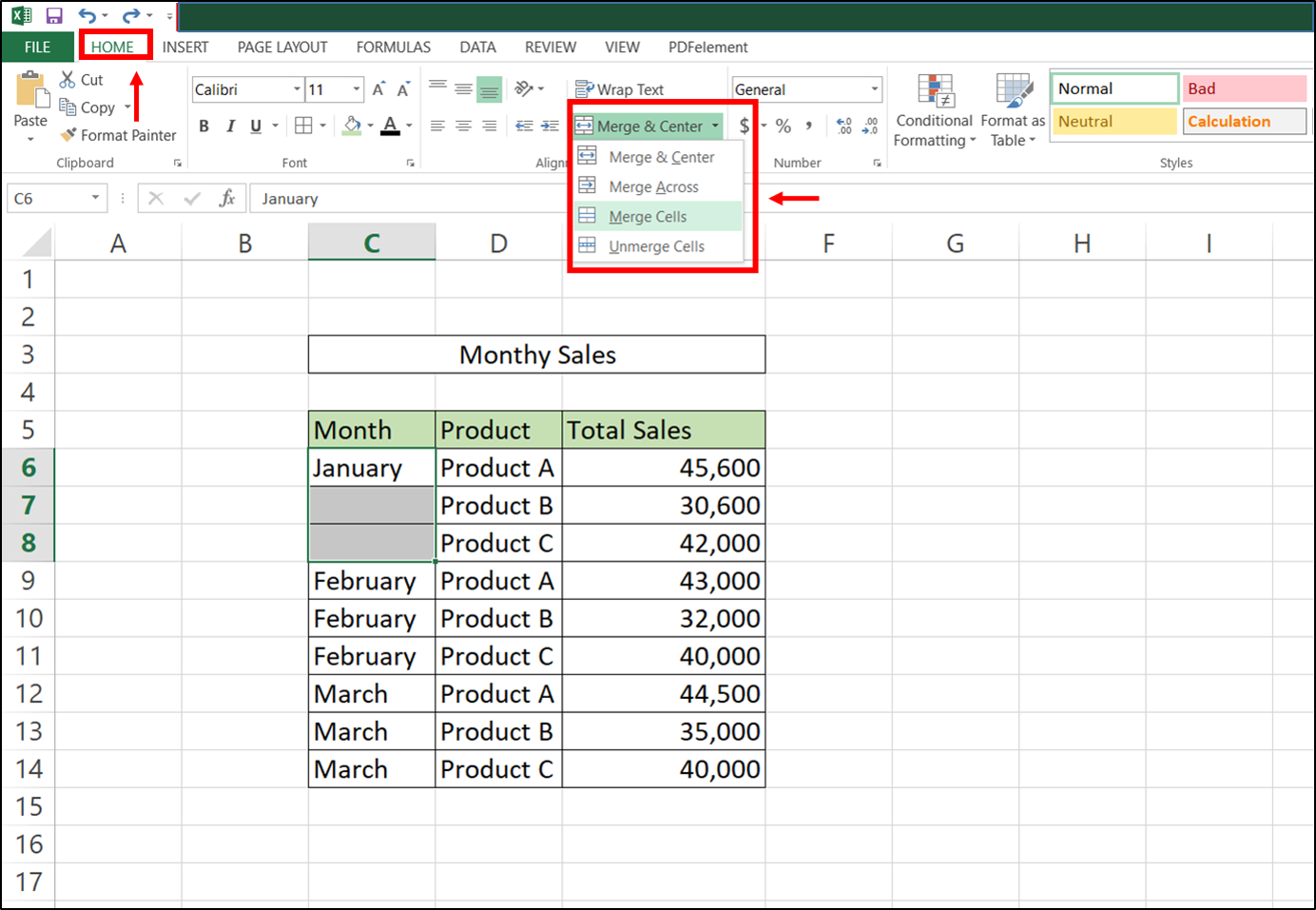Screen dimensions: 1316x910
Task: Open the Borders button
Action: pos(303,126)
